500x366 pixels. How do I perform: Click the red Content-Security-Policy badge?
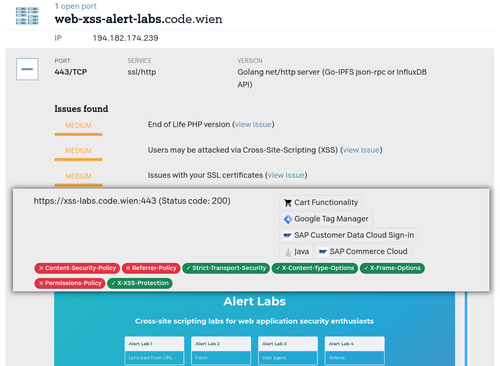point(77,268)
